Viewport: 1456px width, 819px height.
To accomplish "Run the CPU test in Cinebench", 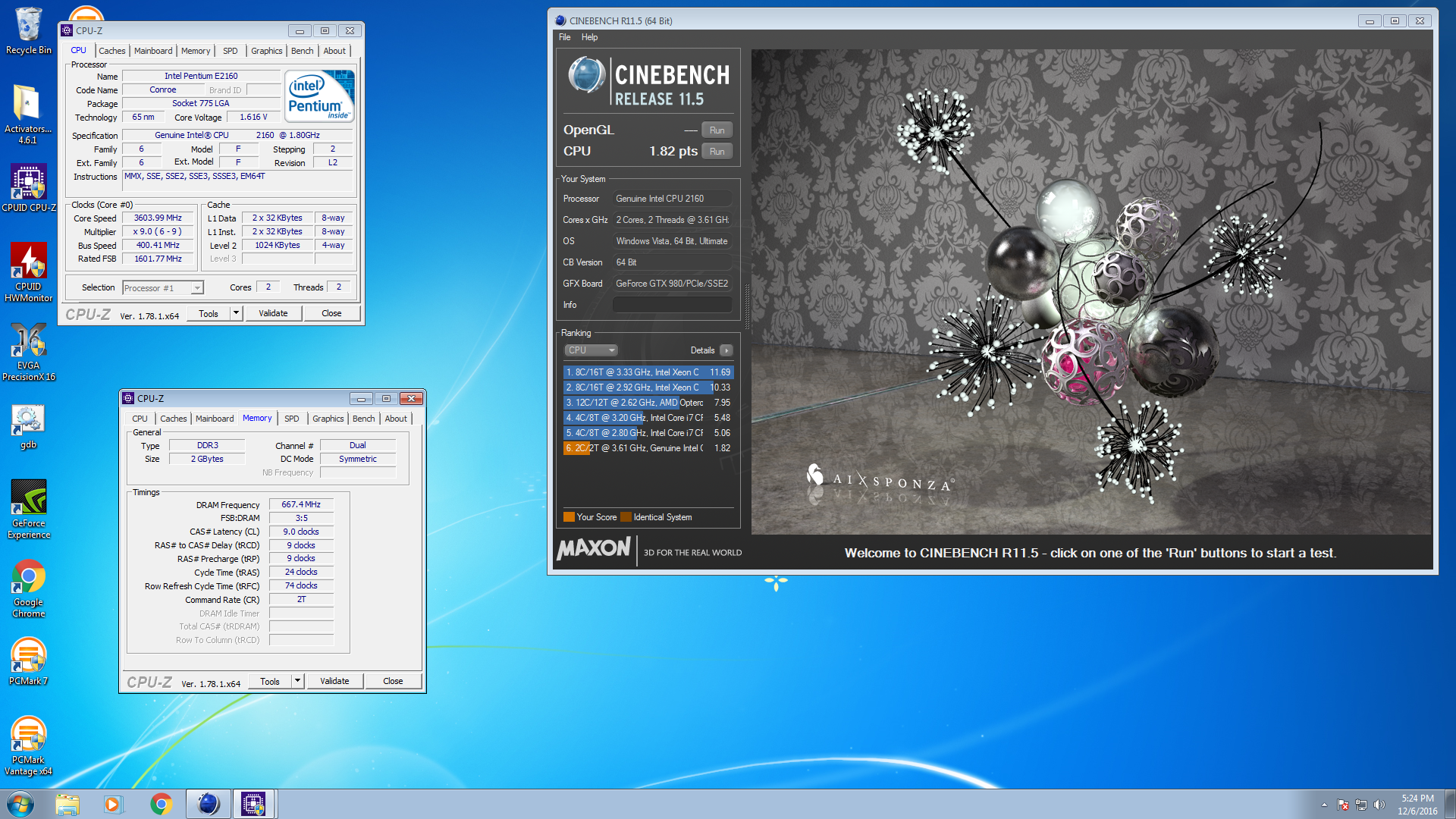I will point(717,152).
